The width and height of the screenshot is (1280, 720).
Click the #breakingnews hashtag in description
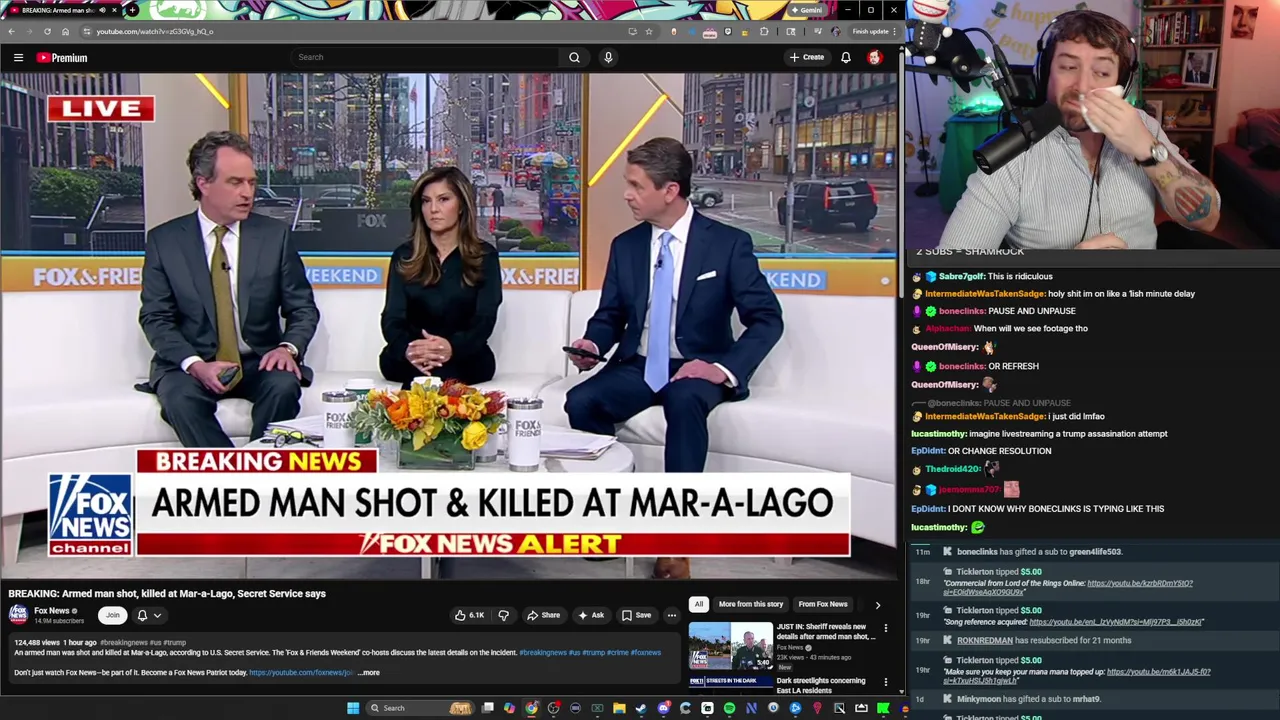(543, 652)
